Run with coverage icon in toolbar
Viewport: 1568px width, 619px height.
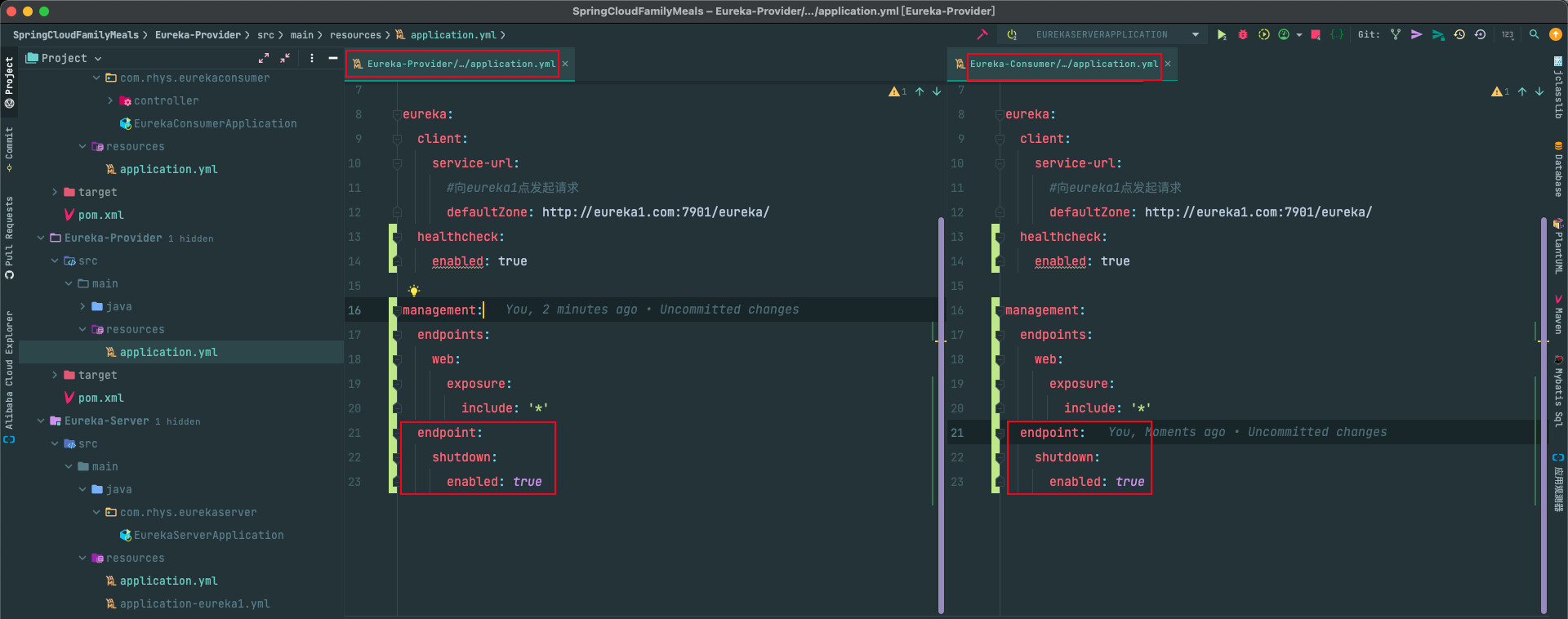pos(1264,34)
